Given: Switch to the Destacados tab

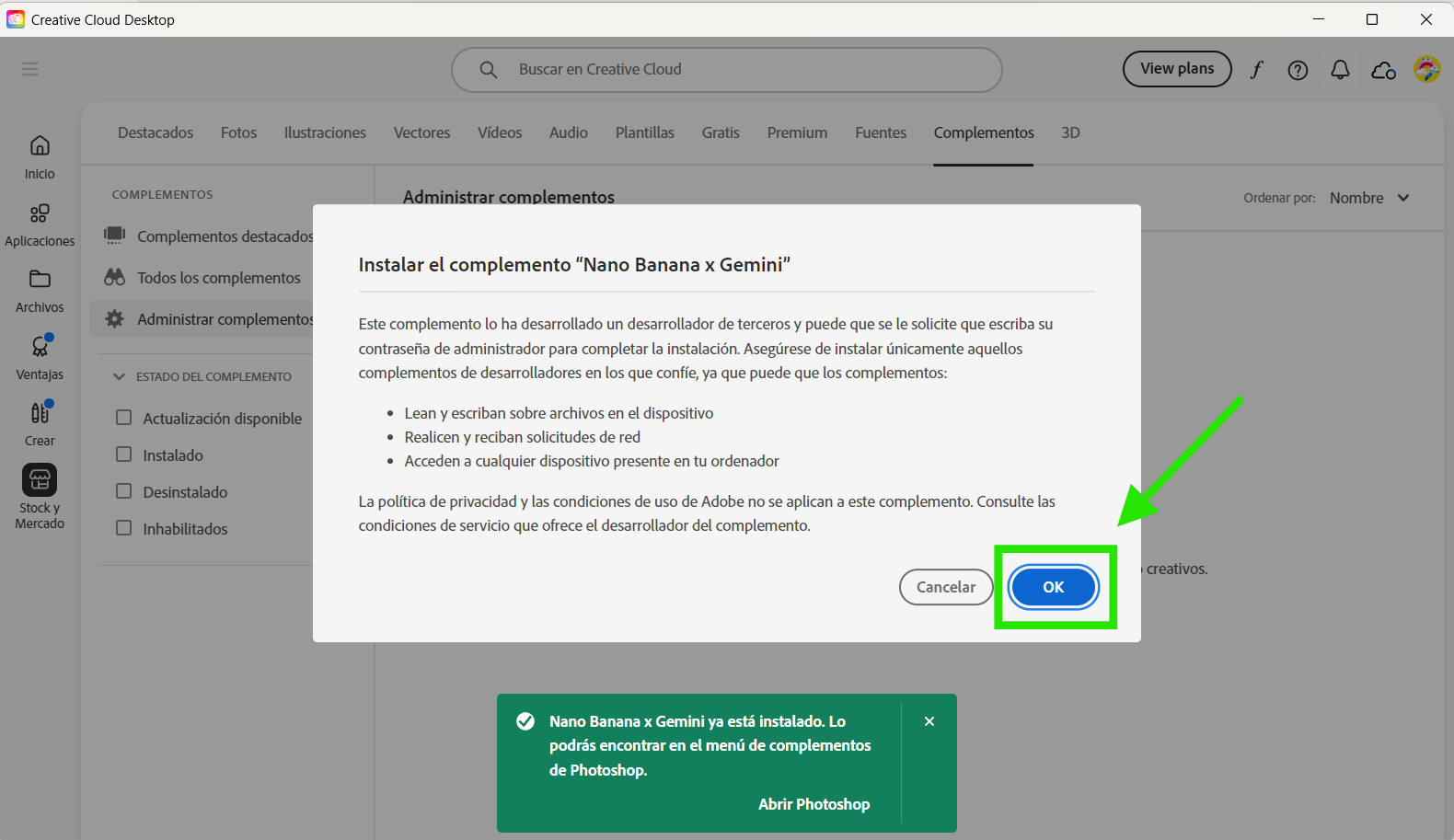Looking at the screenshot, I should 156,132.
